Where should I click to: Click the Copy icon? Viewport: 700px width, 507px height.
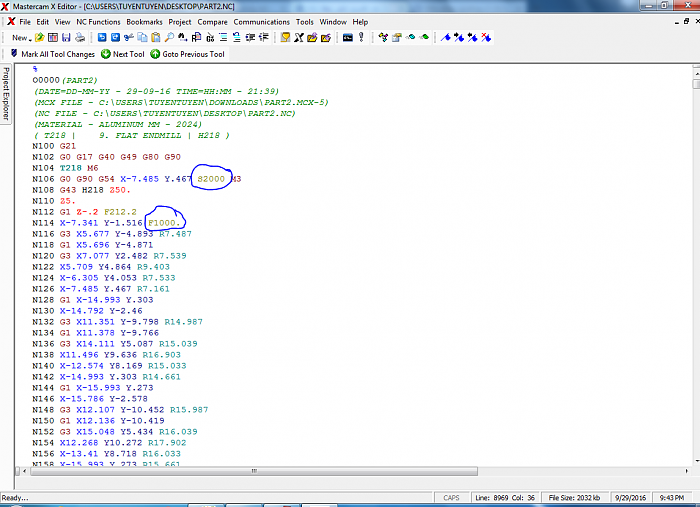click(x=142, y=37)
